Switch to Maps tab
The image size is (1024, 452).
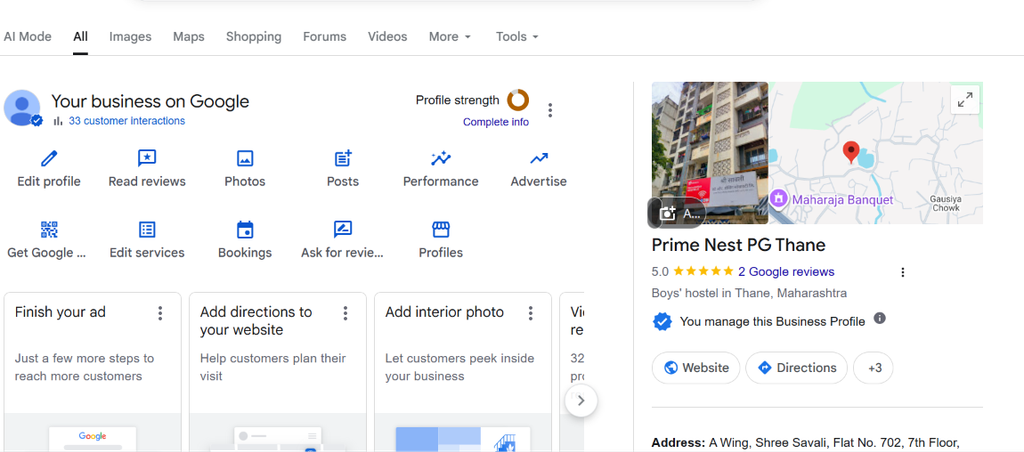coord(189,37)
